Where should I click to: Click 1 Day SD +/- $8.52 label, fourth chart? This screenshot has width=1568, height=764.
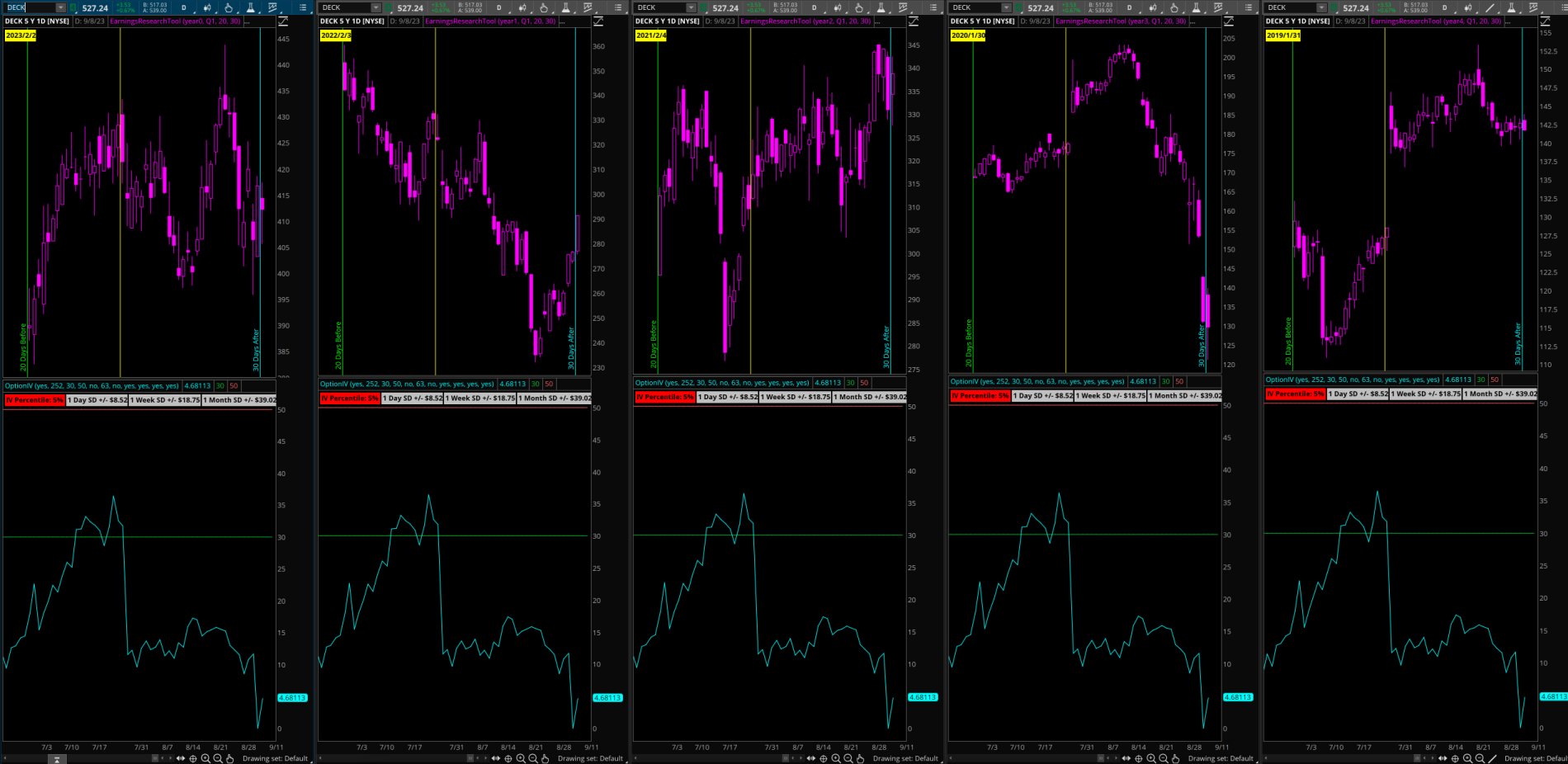click(1043, 396)
